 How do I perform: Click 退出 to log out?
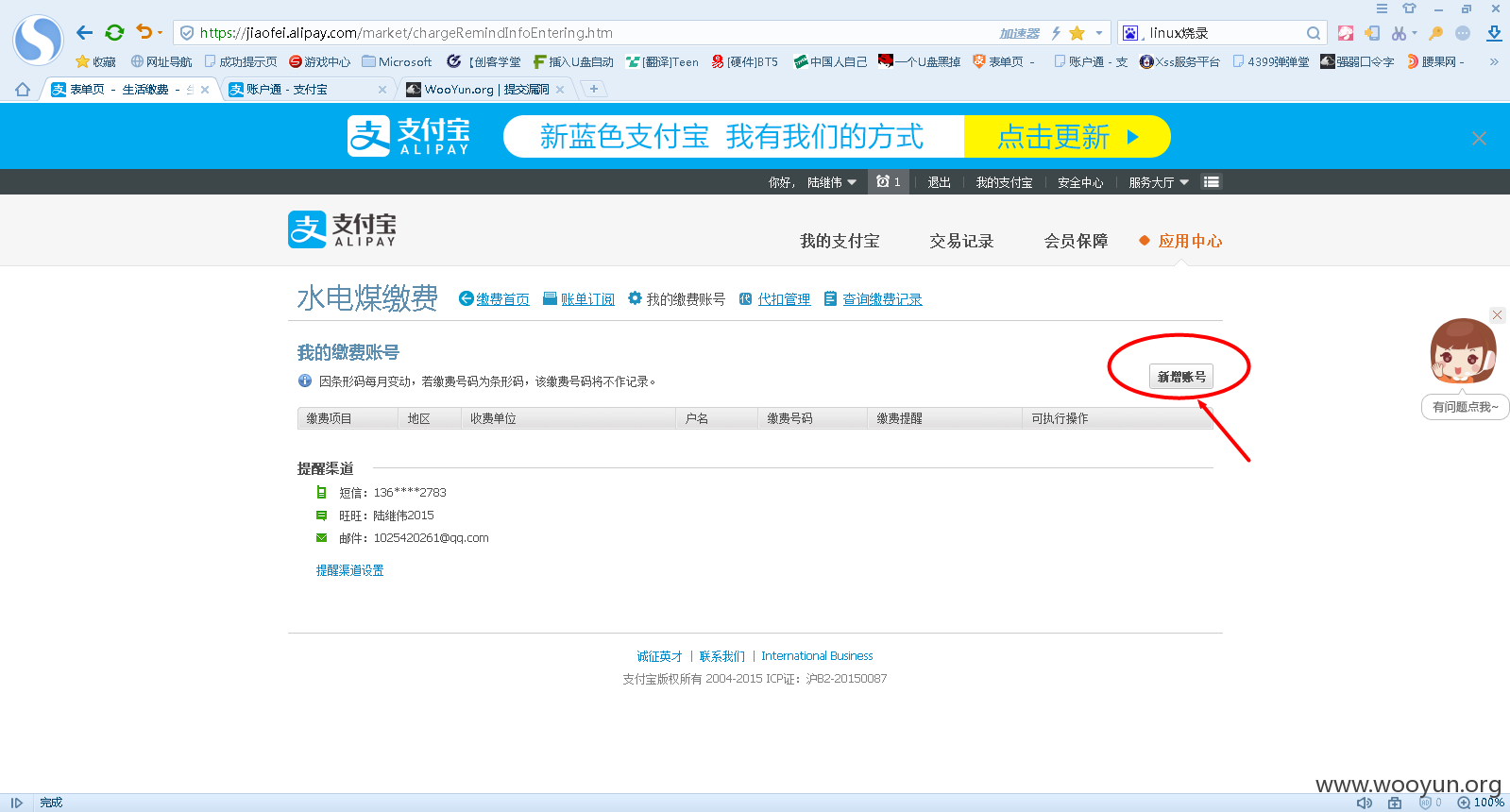[939, 182]
